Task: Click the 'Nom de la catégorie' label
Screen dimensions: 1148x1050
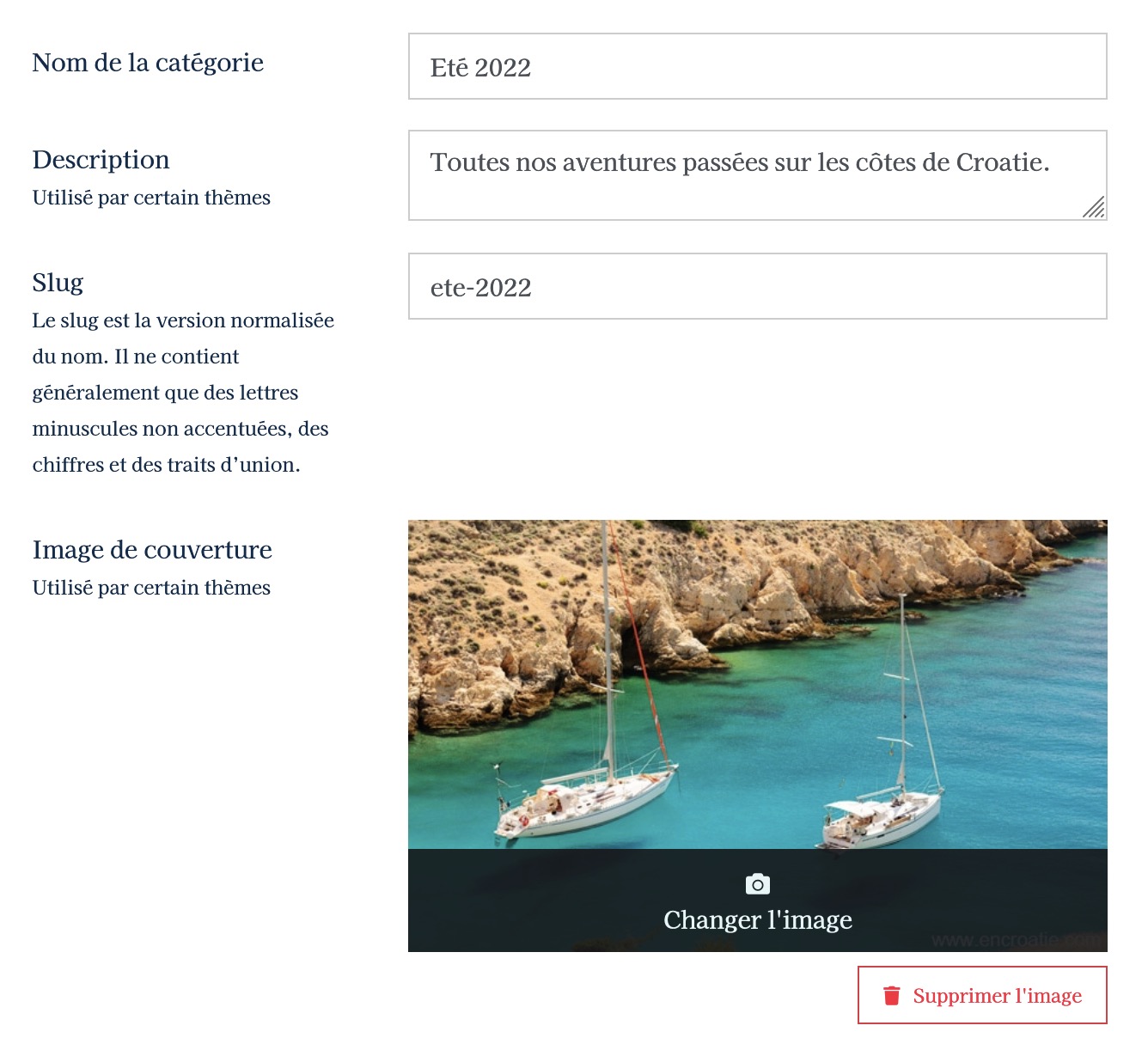Action: tap(148, 63)
